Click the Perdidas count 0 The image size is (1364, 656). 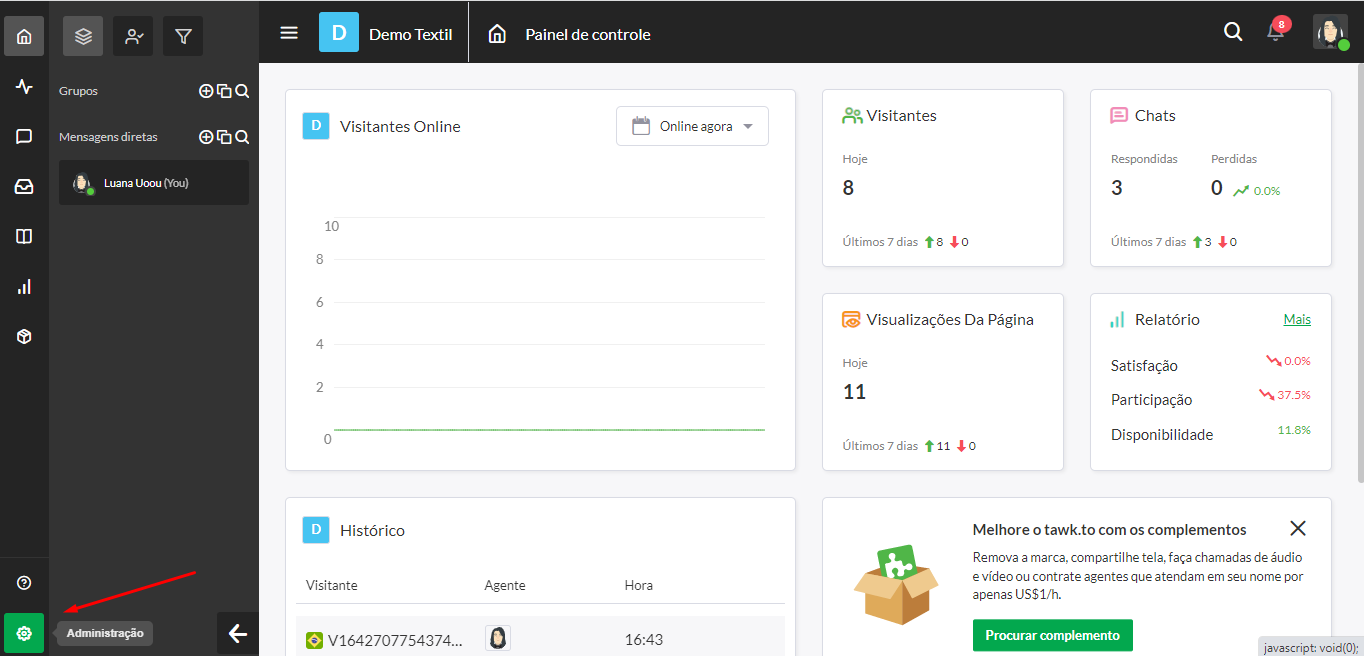click(x=1217, y=188)
